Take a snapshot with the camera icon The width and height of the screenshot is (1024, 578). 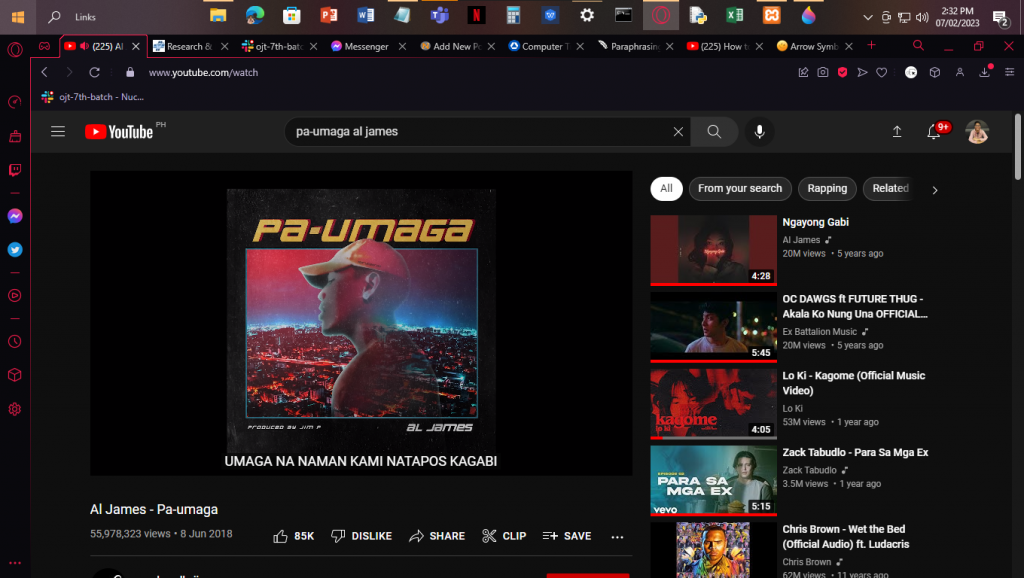[823, 72]
